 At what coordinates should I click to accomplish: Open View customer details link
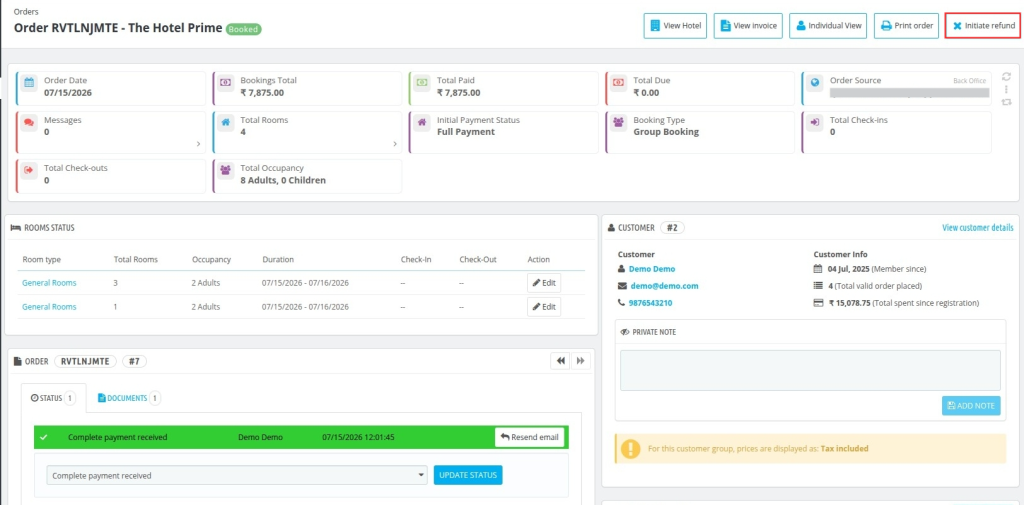point(978,228)
